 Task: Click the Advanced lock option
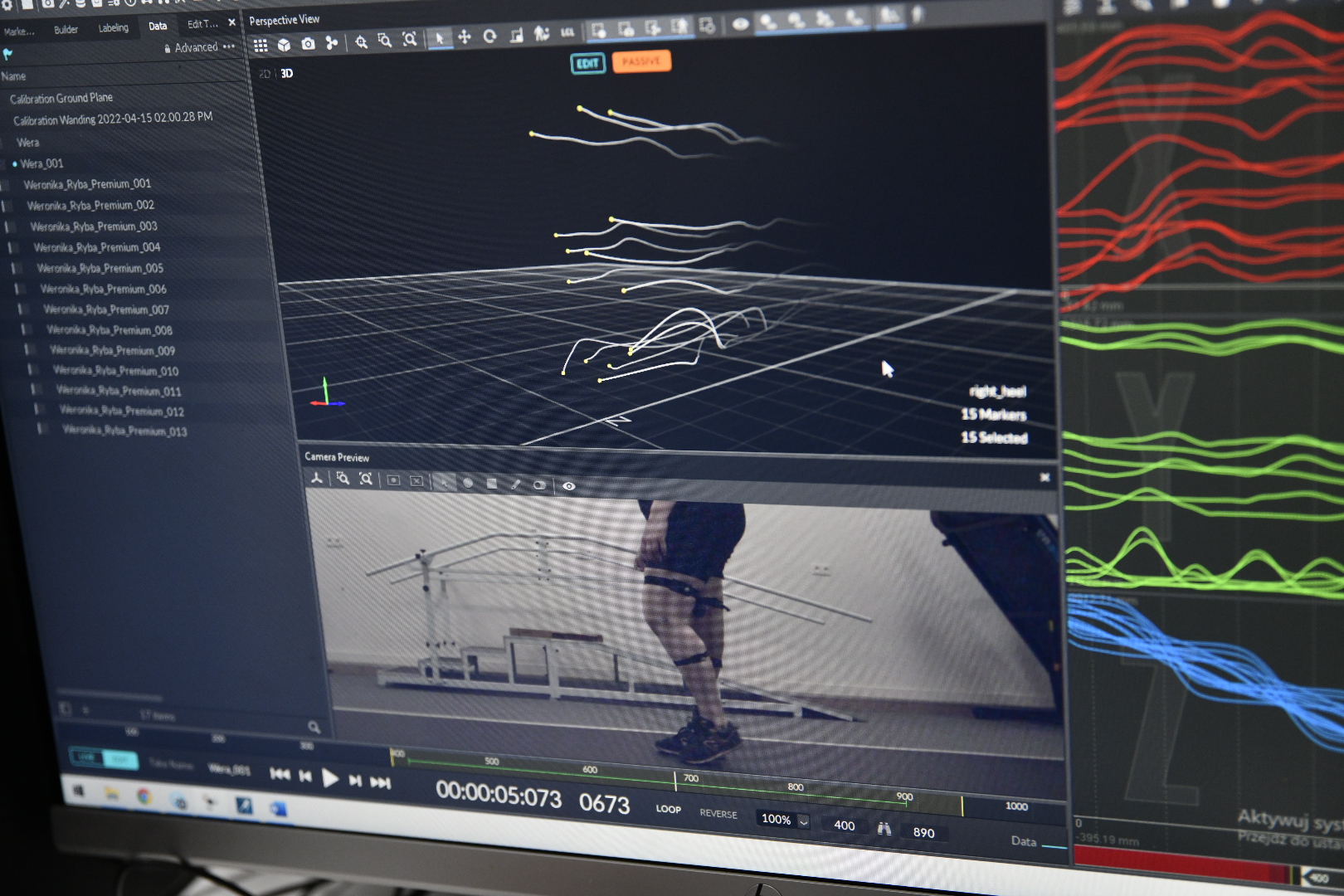pyautogui.click(x=191, y=48)
